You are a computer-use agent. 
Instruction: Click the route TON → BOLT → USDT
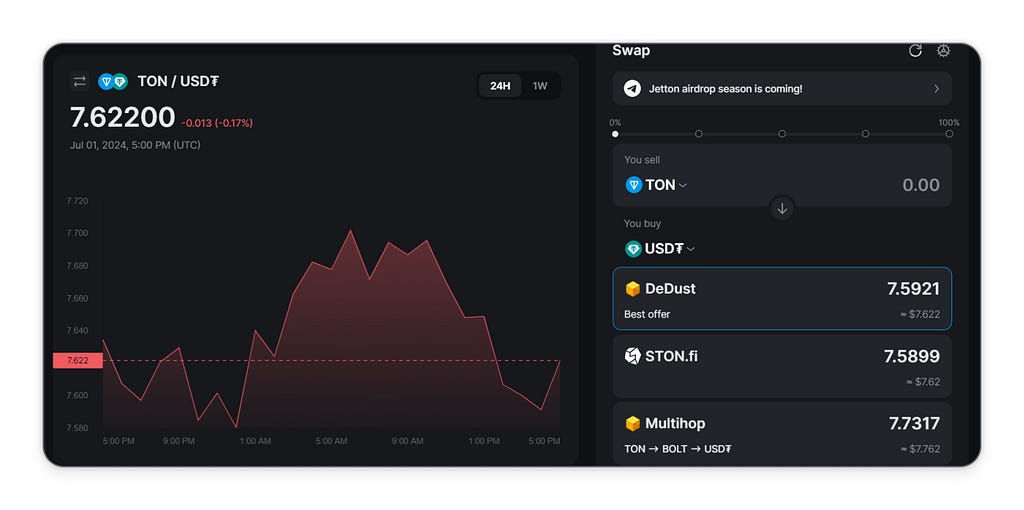(x=678, y=449)
